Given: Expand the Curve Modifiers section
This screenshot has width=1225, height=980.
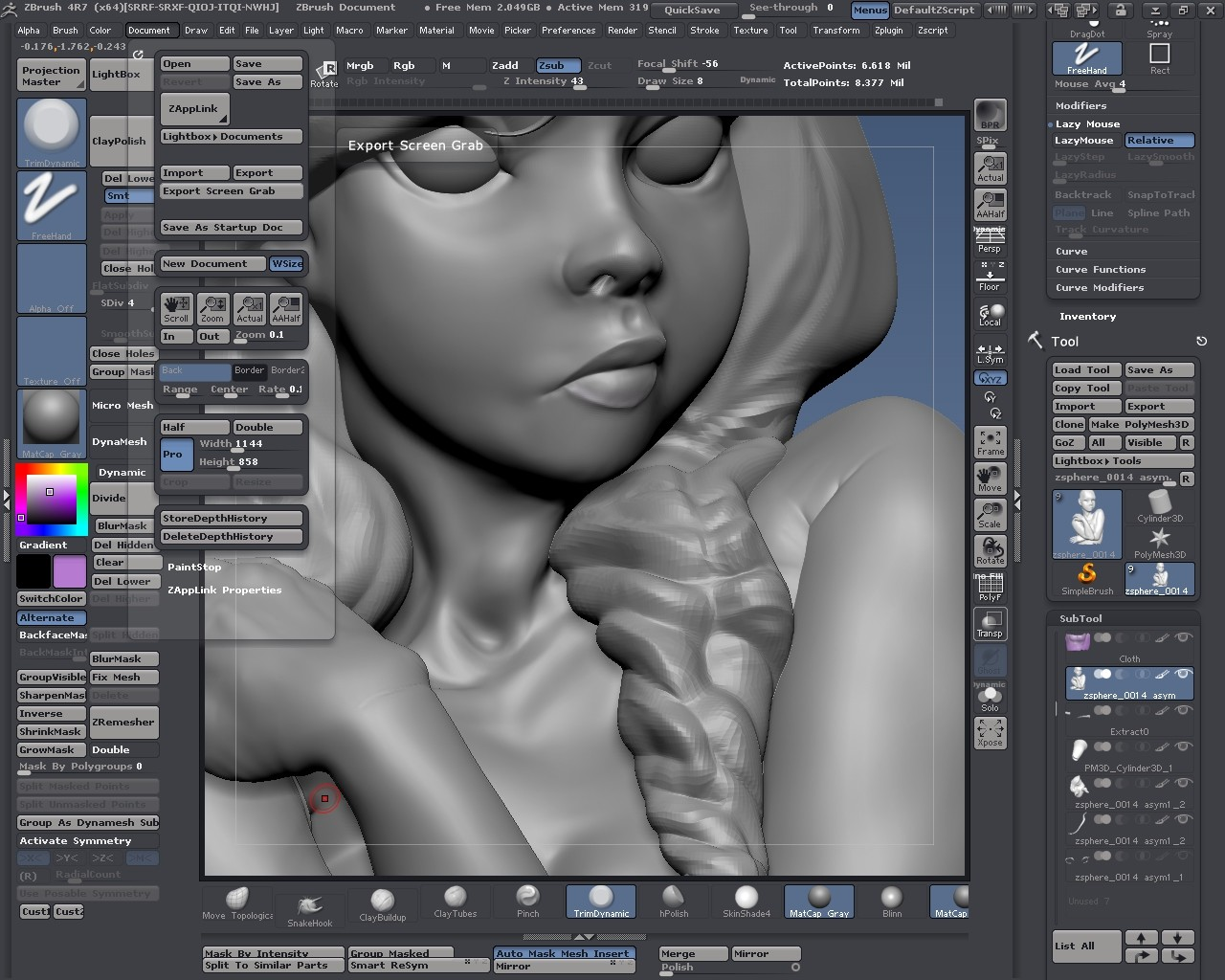Looking at the screenshot, I should [x=1100, y=288].
